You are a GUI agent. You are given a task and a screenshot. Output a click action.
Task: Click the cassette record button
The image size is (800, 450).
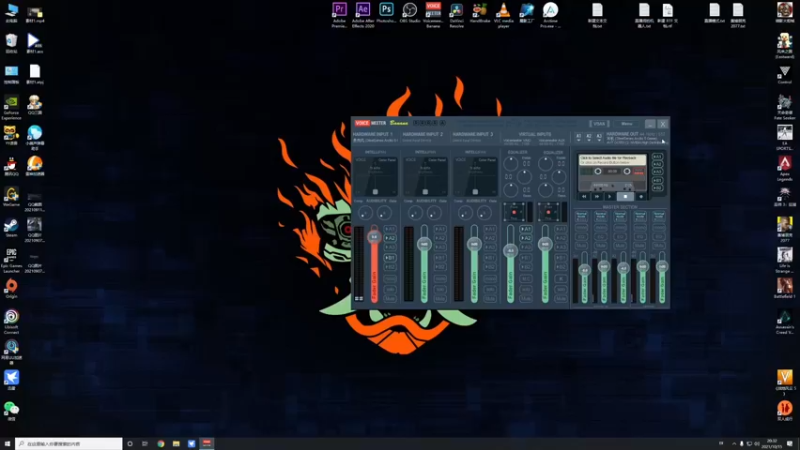tap(641, 196)
